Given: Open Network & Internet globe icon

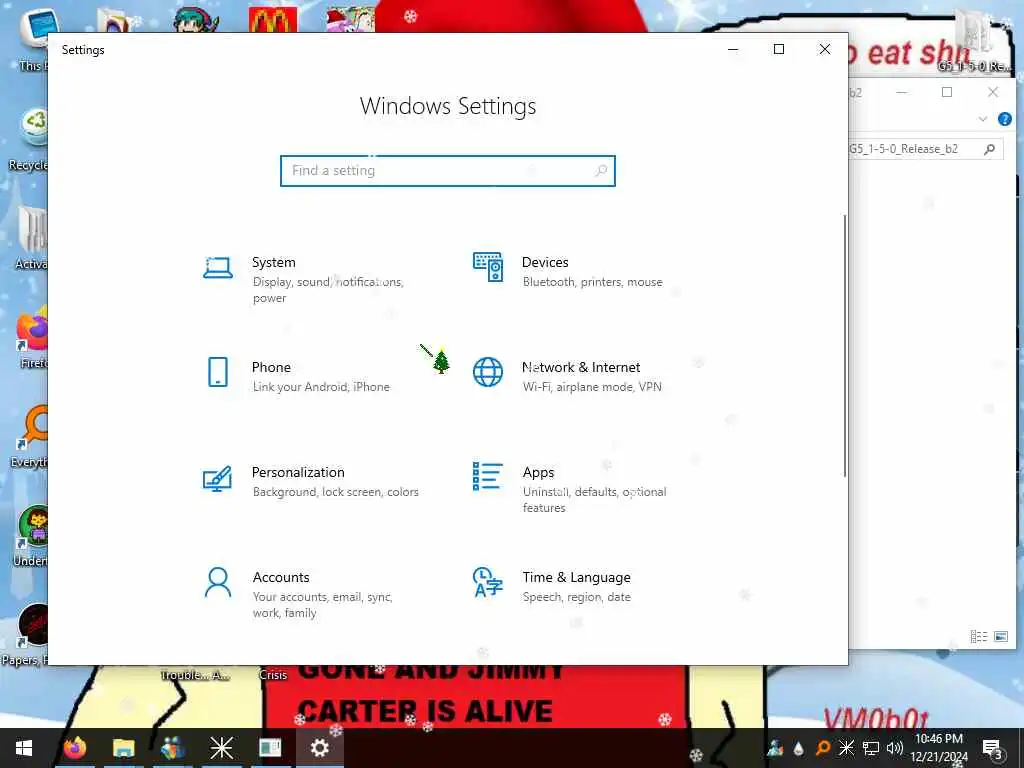Looking at the screenshot, I should tap(488, 372).
